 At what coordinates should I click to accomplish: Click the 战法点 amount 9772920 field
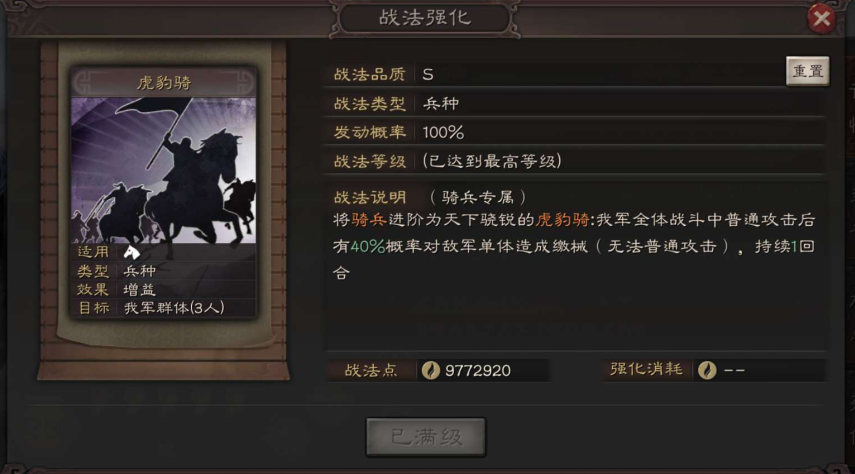[483, 370]
